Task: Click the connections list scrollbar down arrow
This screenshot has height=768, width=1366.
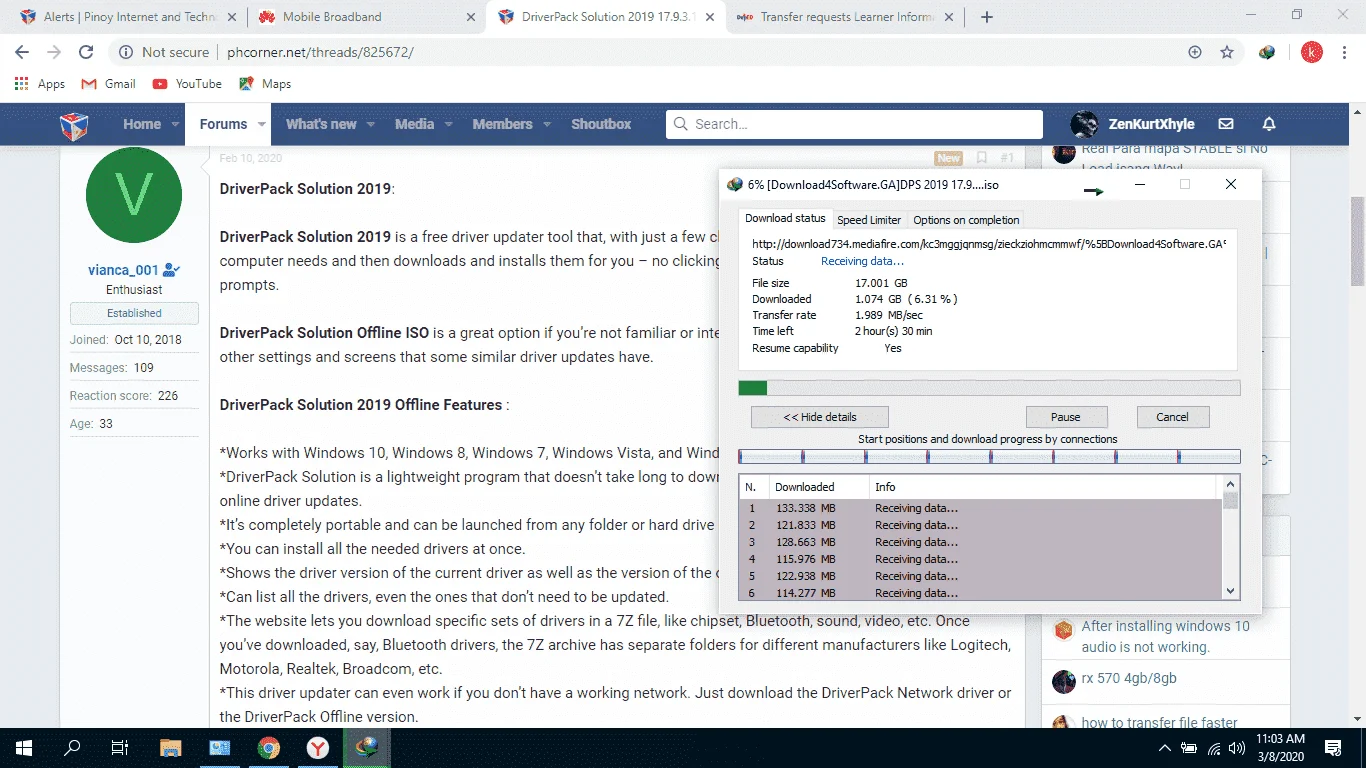Action: click(1231, 591)
